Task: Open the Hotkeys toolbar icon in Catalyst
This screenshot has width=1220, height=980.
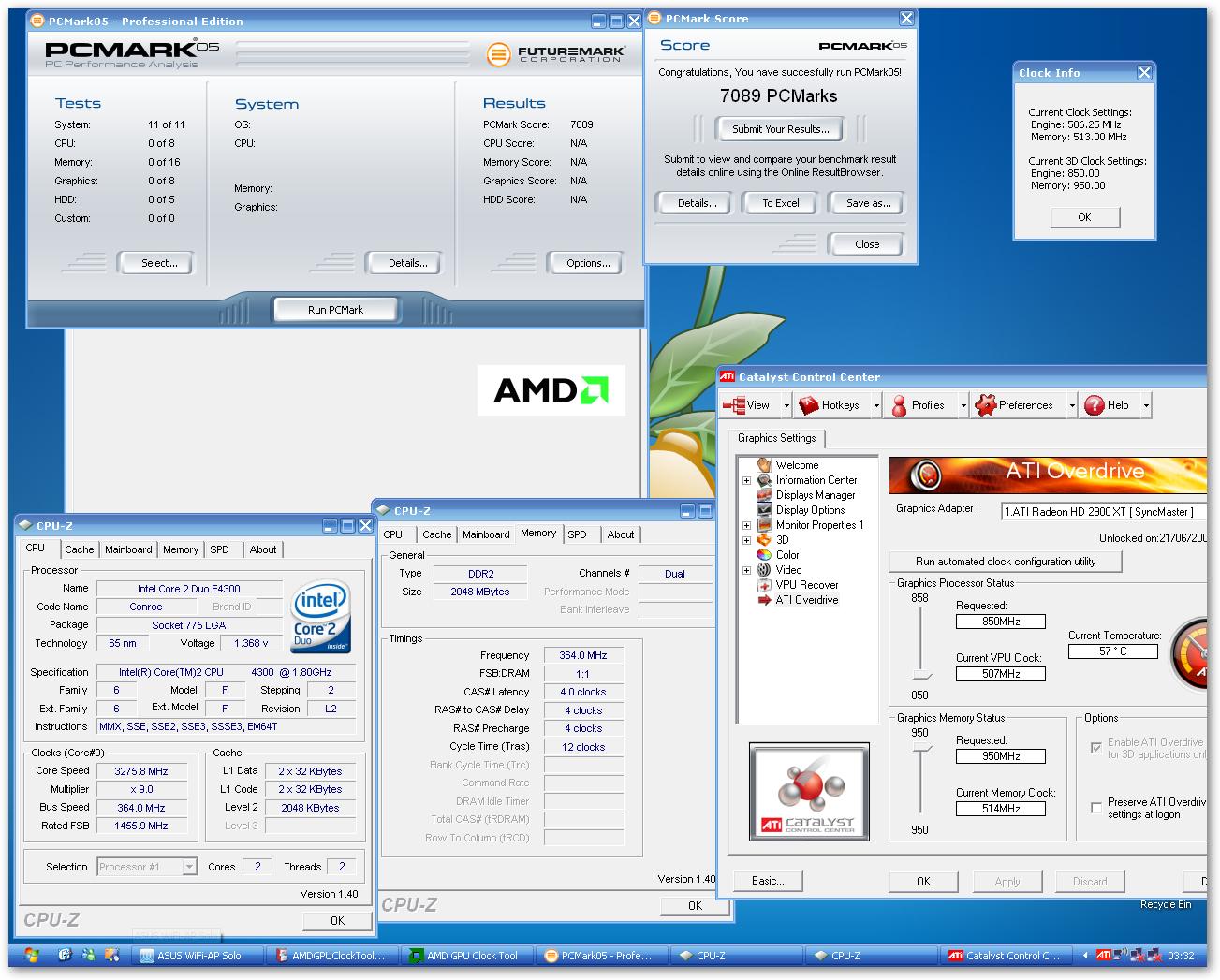Action: pyautogui.click(x=808, y=405)
